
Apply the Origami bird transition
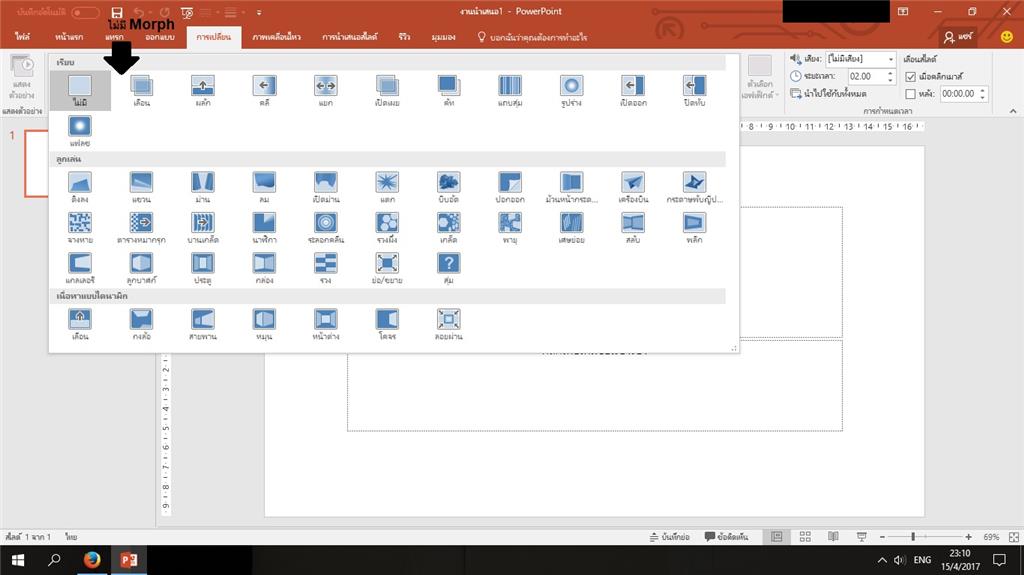coord(694,187)
